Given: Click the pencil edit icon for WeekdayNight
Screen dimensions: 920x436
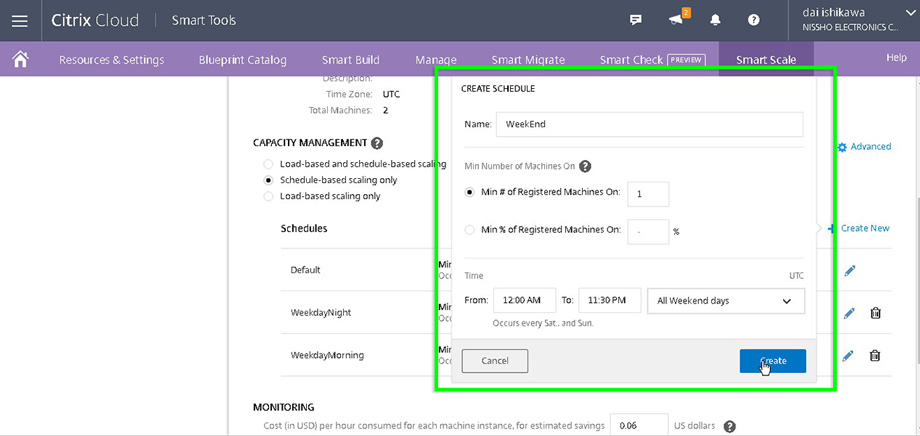Looking at the screenshot, I should coord(849,313).
